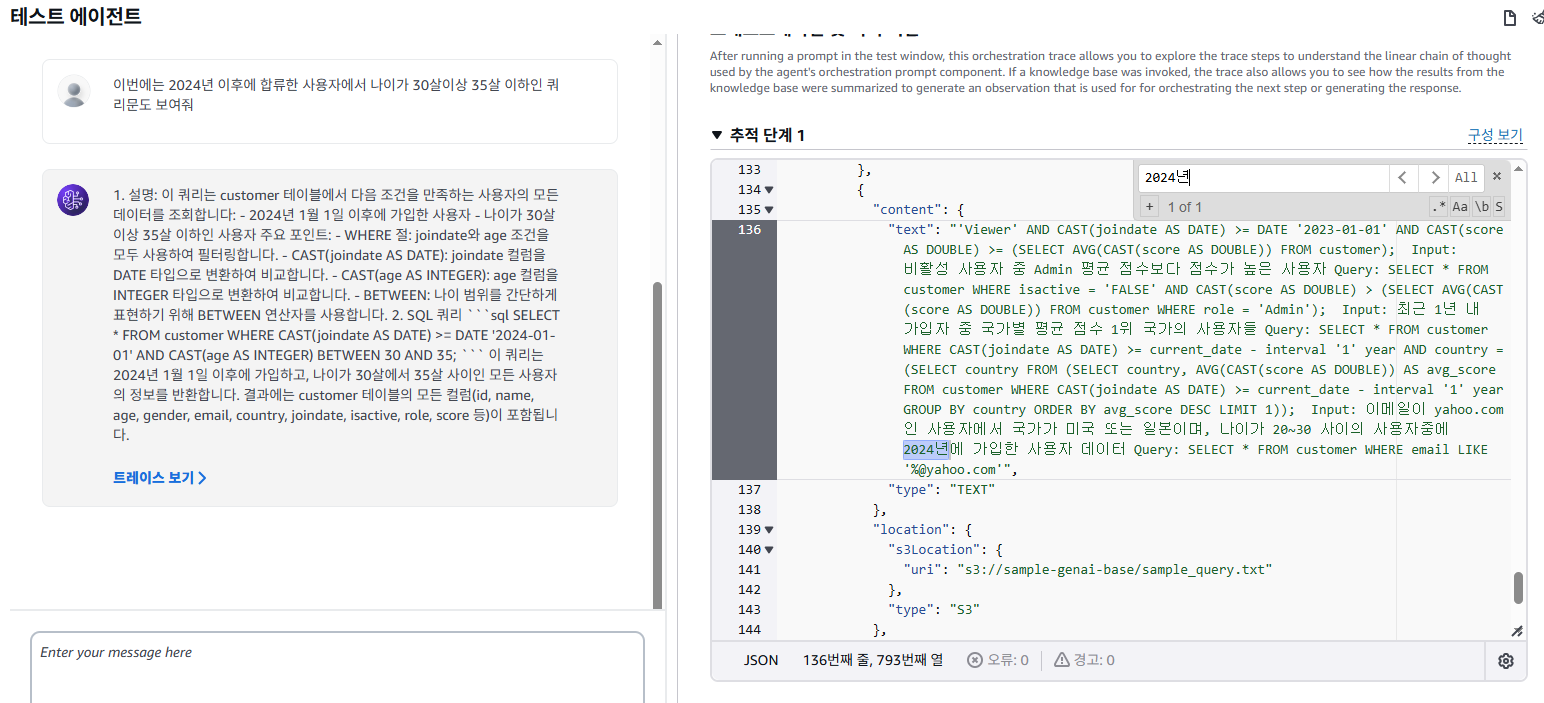Fold code at line 135
Image resolution: width=1544 pixels, height=703 pixels.
click(769, 210)
